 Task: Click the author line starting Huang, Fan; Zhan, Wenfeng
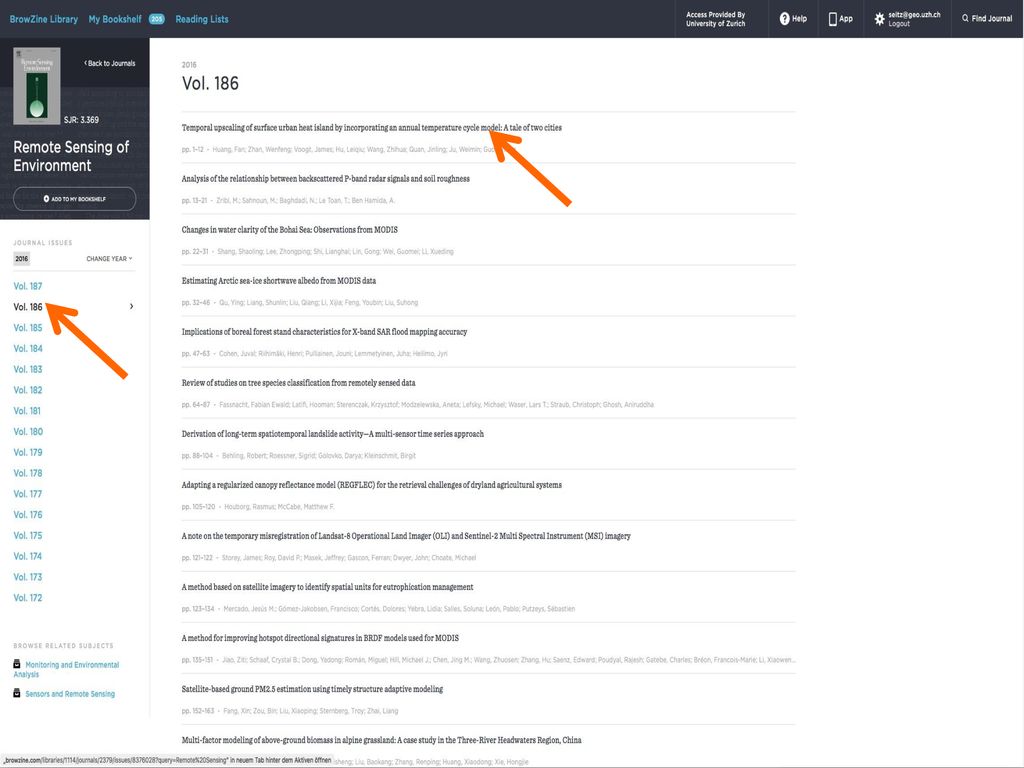tap(353, 150)
